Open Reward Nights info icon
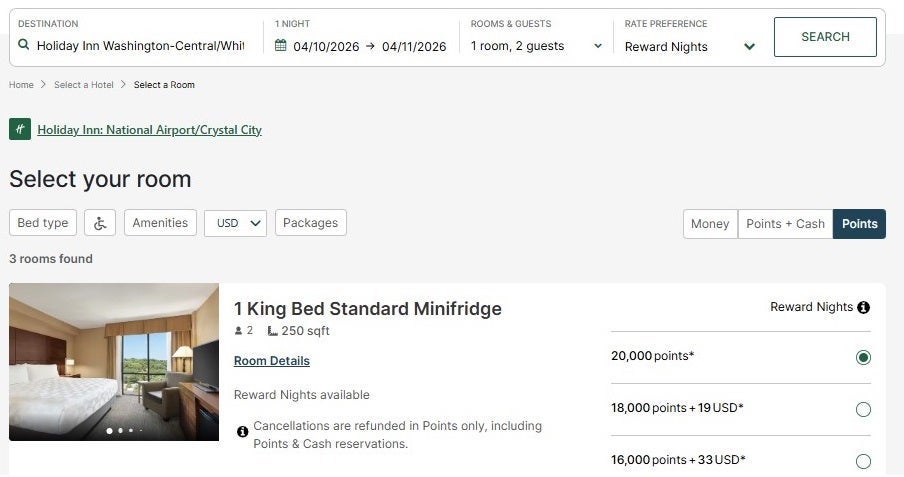This screenshot has width=904, height=477. coord(863,307)
